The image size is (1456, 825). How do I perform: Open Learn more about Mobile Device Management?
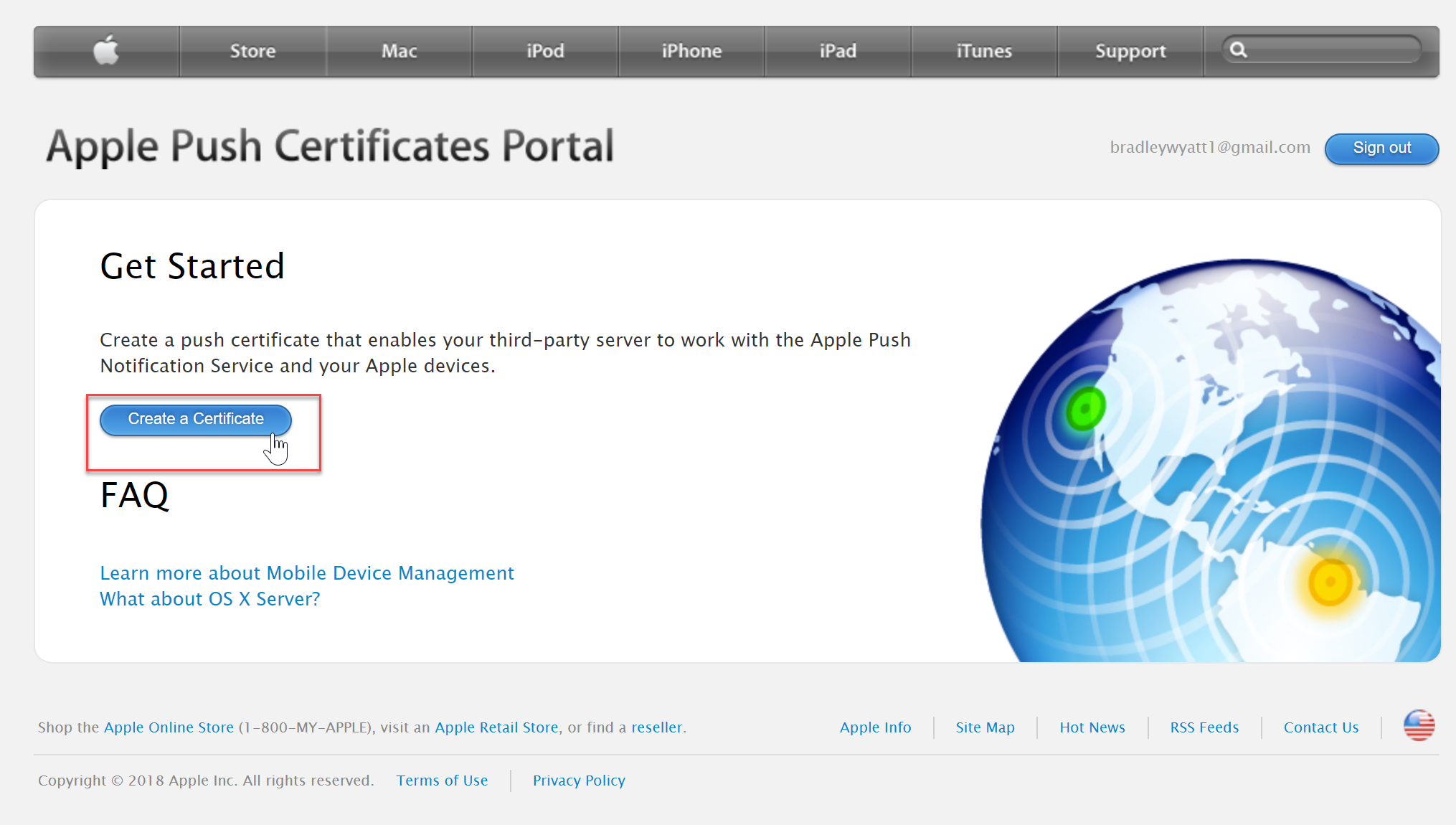307,573
